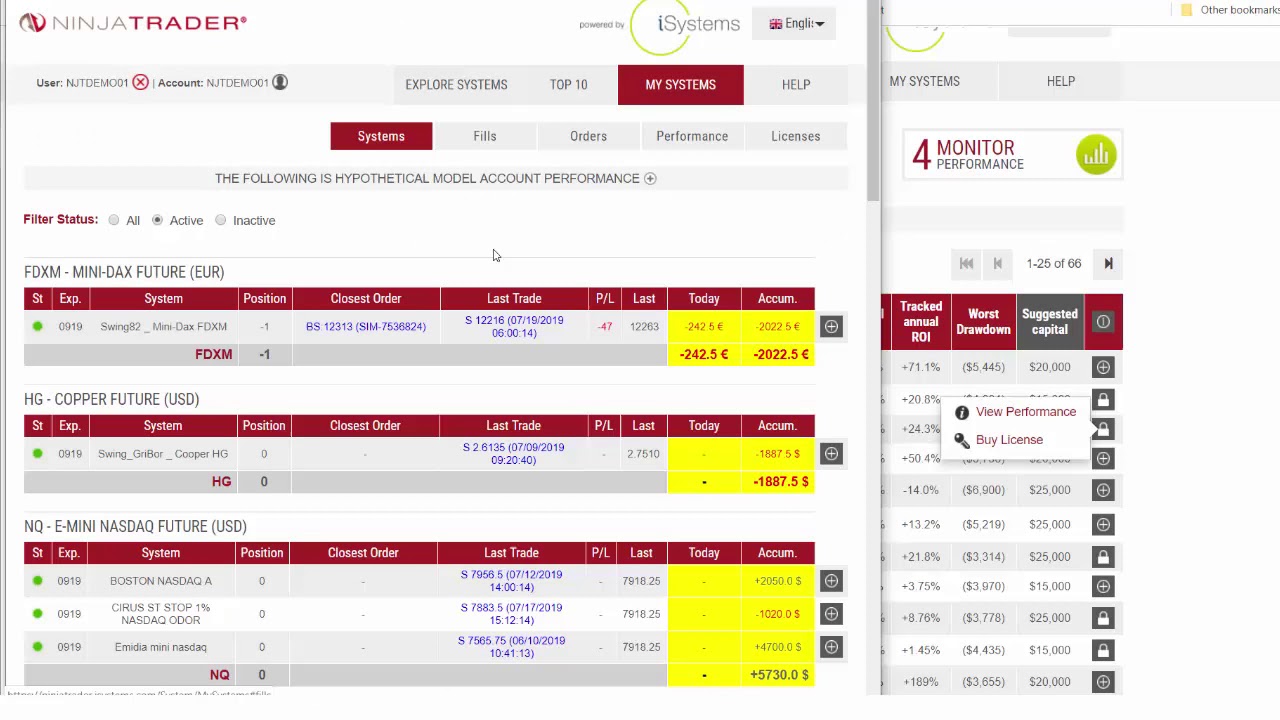Screen dimensions: 1280x720
Task: Open the English language dropdown
Action: coord(796,23)
